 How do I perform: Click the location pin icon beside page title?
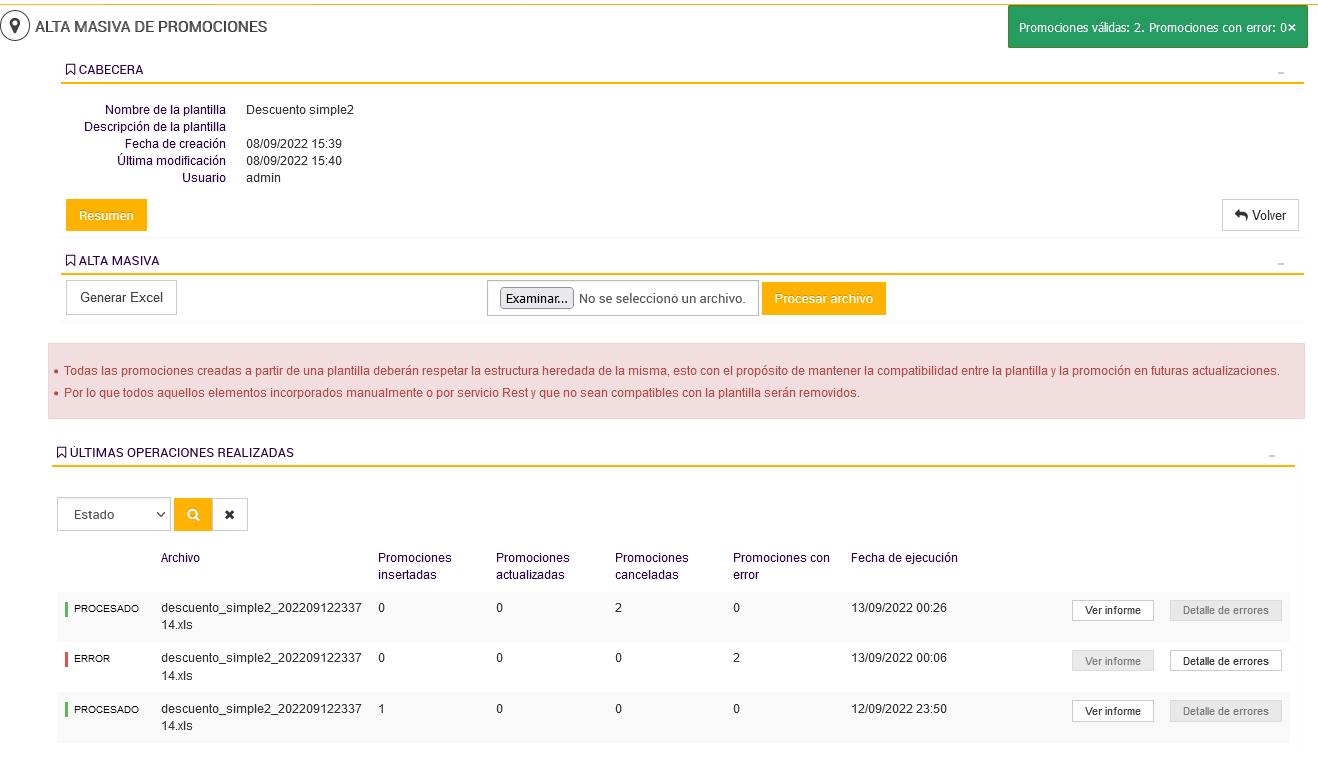15,27
